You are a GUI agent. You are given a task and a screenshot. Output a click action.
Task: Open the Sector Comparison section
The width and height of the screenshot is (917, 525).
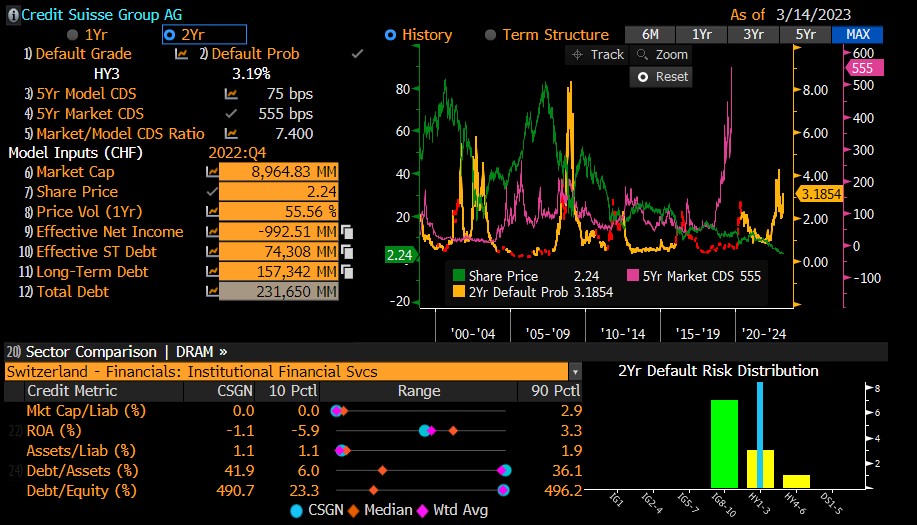pyautogui.click(x=91, y=352)
